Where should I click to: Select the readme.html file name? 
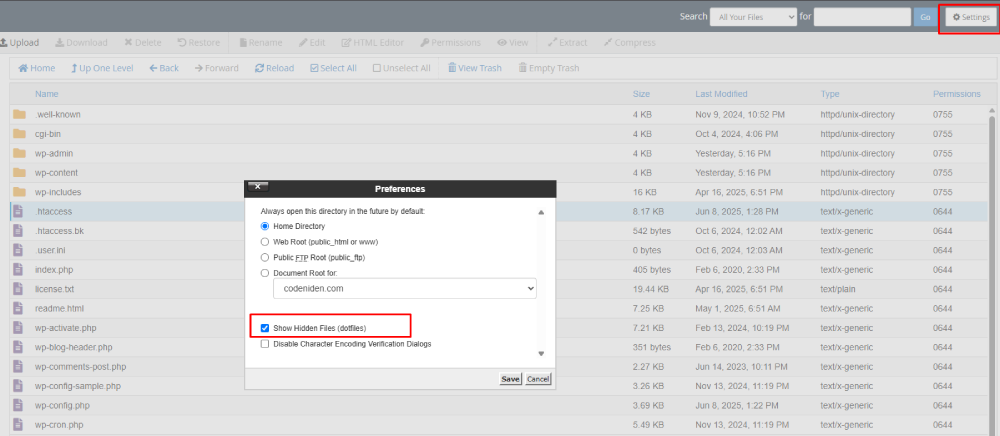point(59,309)
